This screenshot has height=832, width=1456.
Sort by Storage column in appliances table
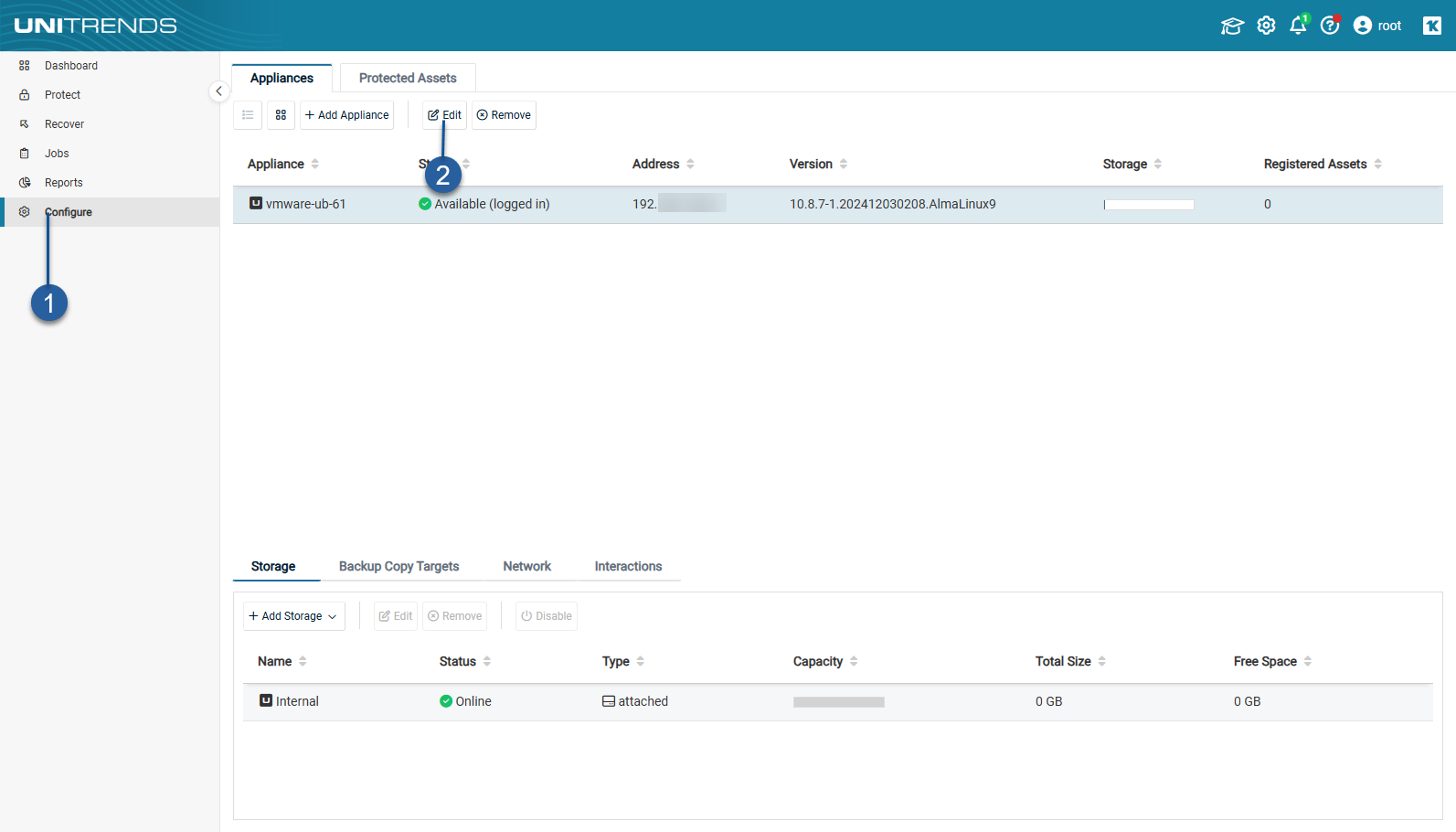[1132, 164]
